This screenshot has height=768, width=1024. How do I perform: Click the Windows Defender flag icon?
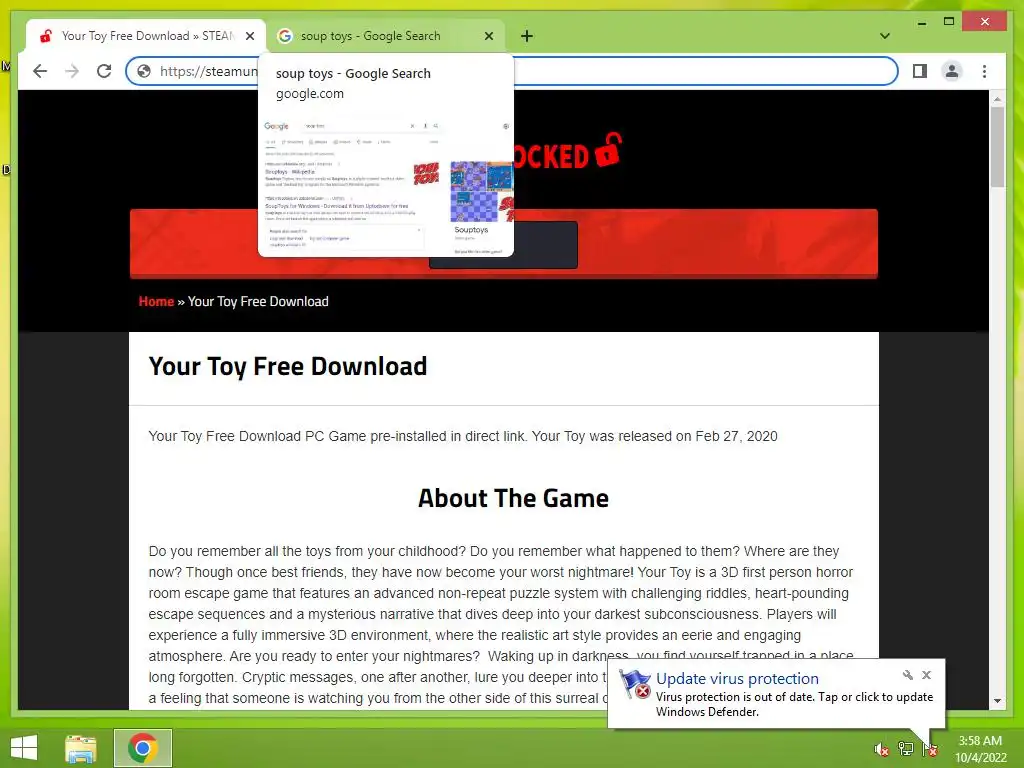(635, 684)
